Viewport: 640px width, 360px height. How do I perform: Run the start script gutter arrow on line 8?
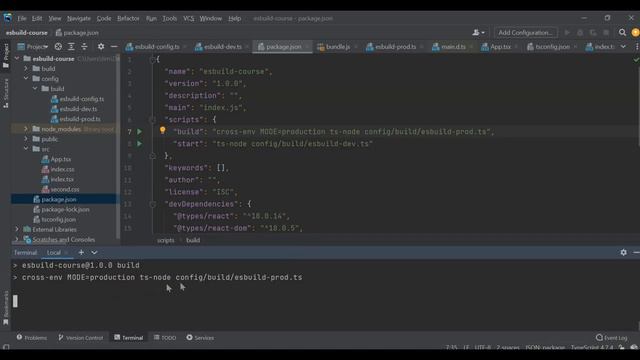[140, 144]
